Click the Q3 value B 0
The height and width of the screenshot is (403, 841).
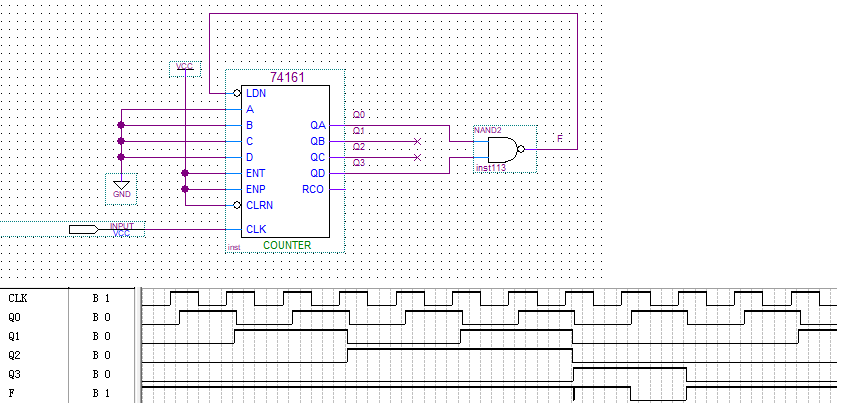tap(101, 374)
